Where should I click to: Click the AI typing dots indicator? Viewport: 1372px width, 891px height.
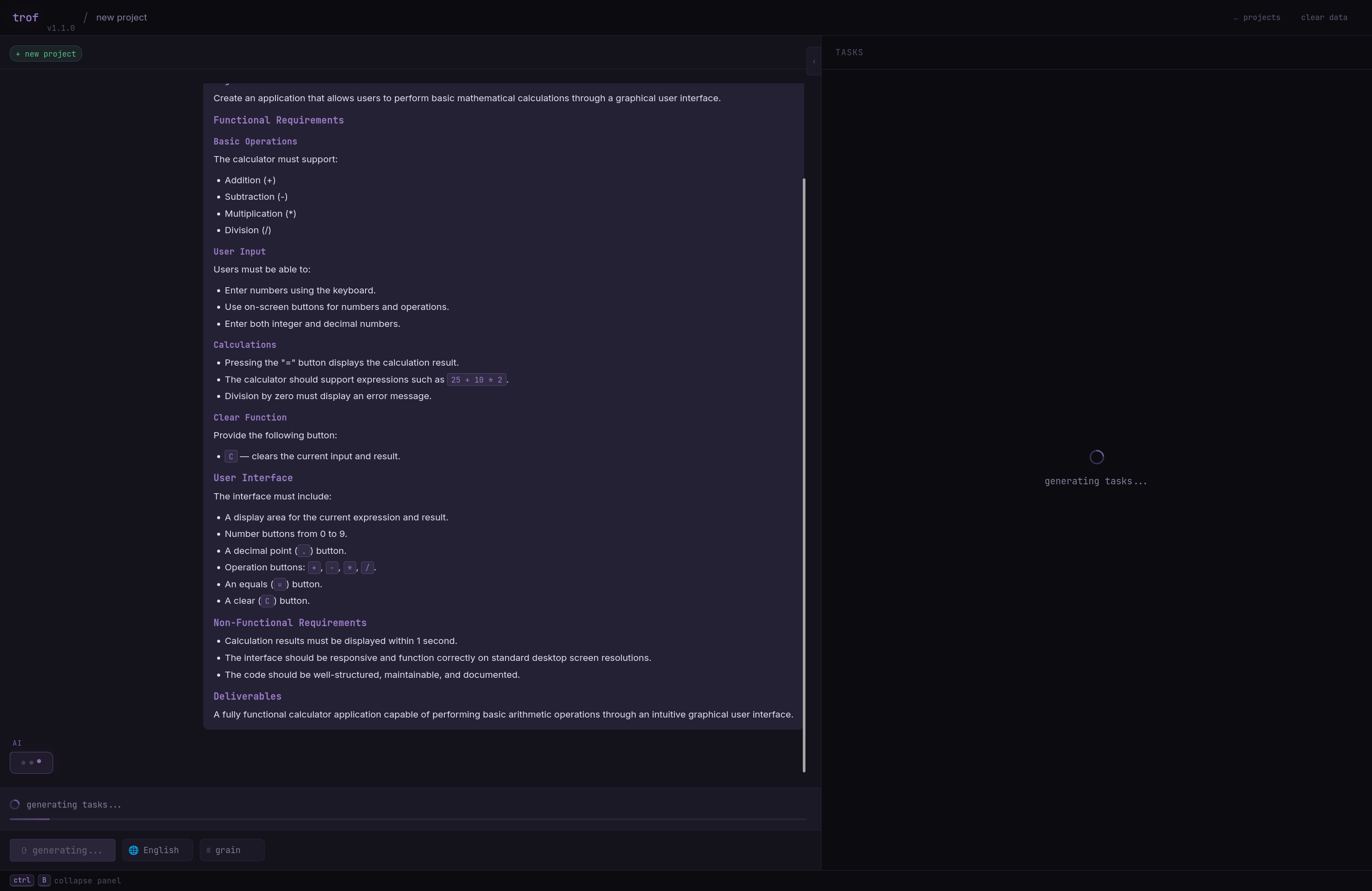pos(31,763)
